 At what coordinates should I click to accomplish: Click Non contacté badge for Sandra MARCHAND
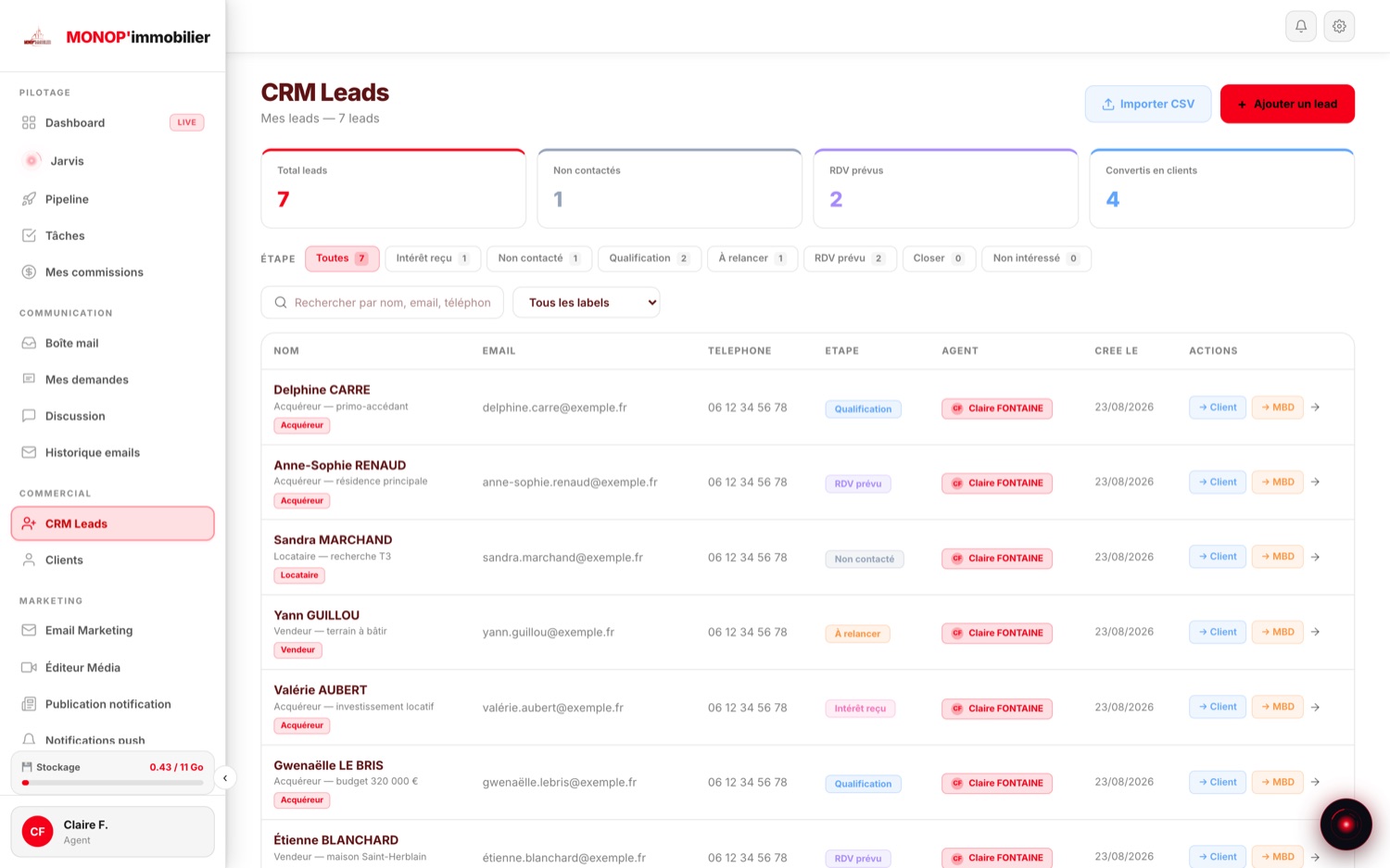click(x=865, y=559)
